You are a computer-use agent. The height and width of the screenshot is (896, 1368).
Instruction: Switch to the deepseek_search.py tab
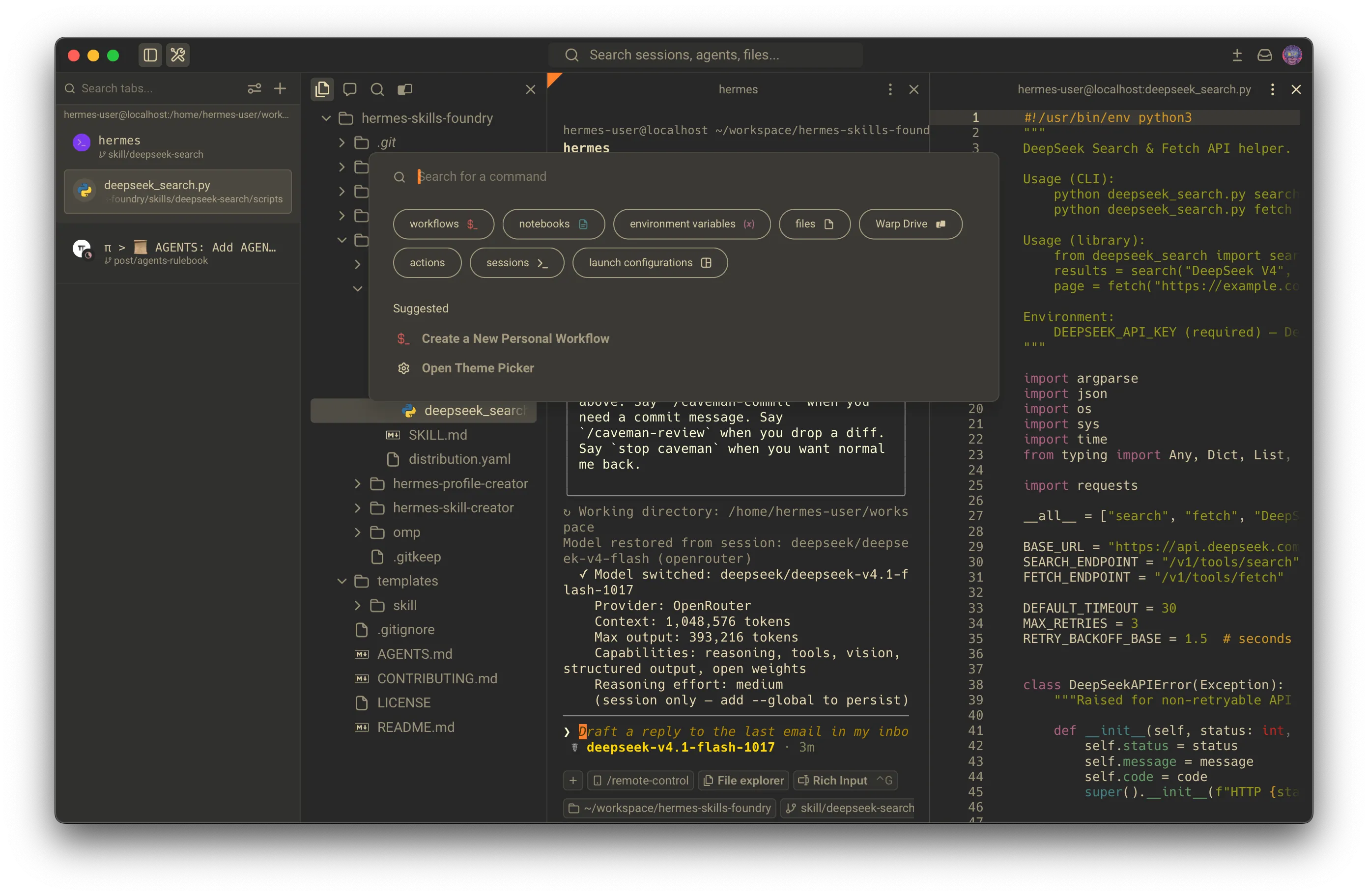point(177,192)
